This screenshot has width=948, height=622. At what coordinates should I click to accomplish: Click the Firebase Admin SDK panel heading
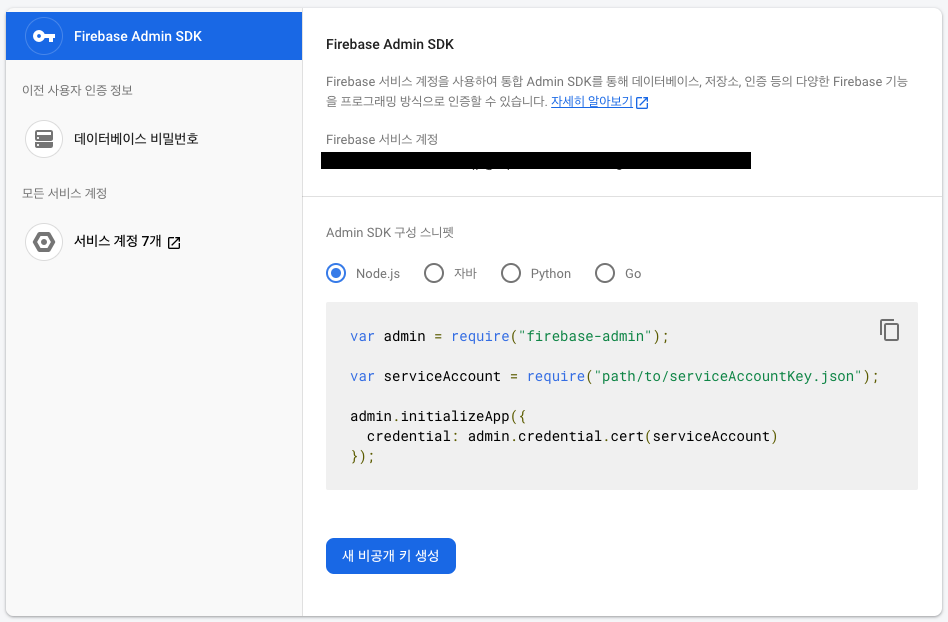point(390,44)
